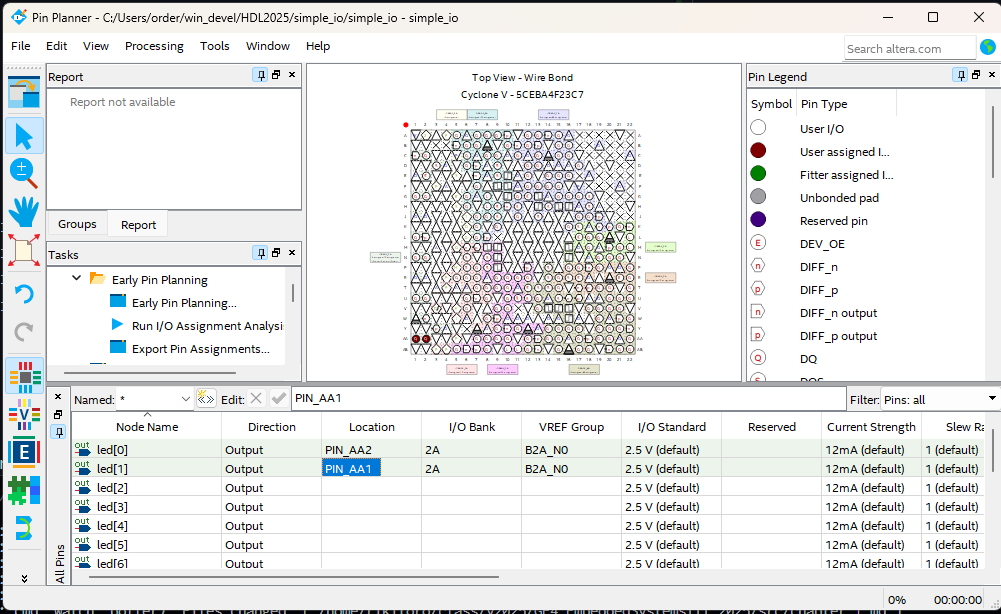Open the Filter Pins: all dropdown
Viewport: 1001px width, 614px height.
tap(940, 400)
